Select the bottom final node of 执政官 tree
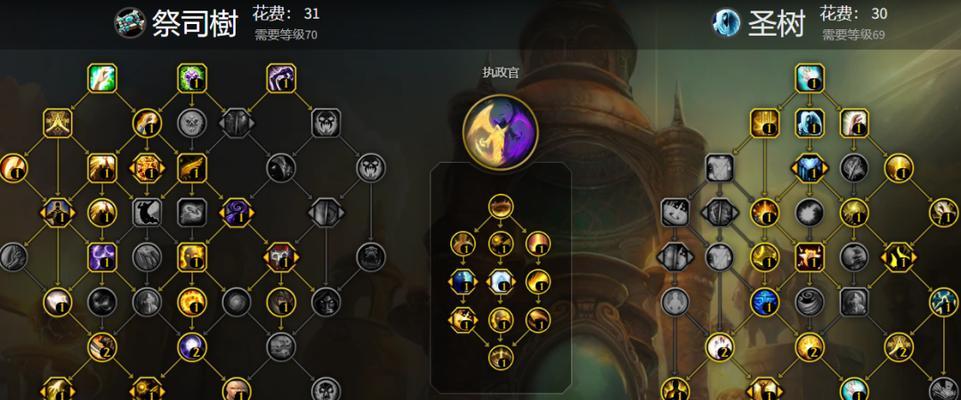961x400 pixels. click(x=501, y=358)
